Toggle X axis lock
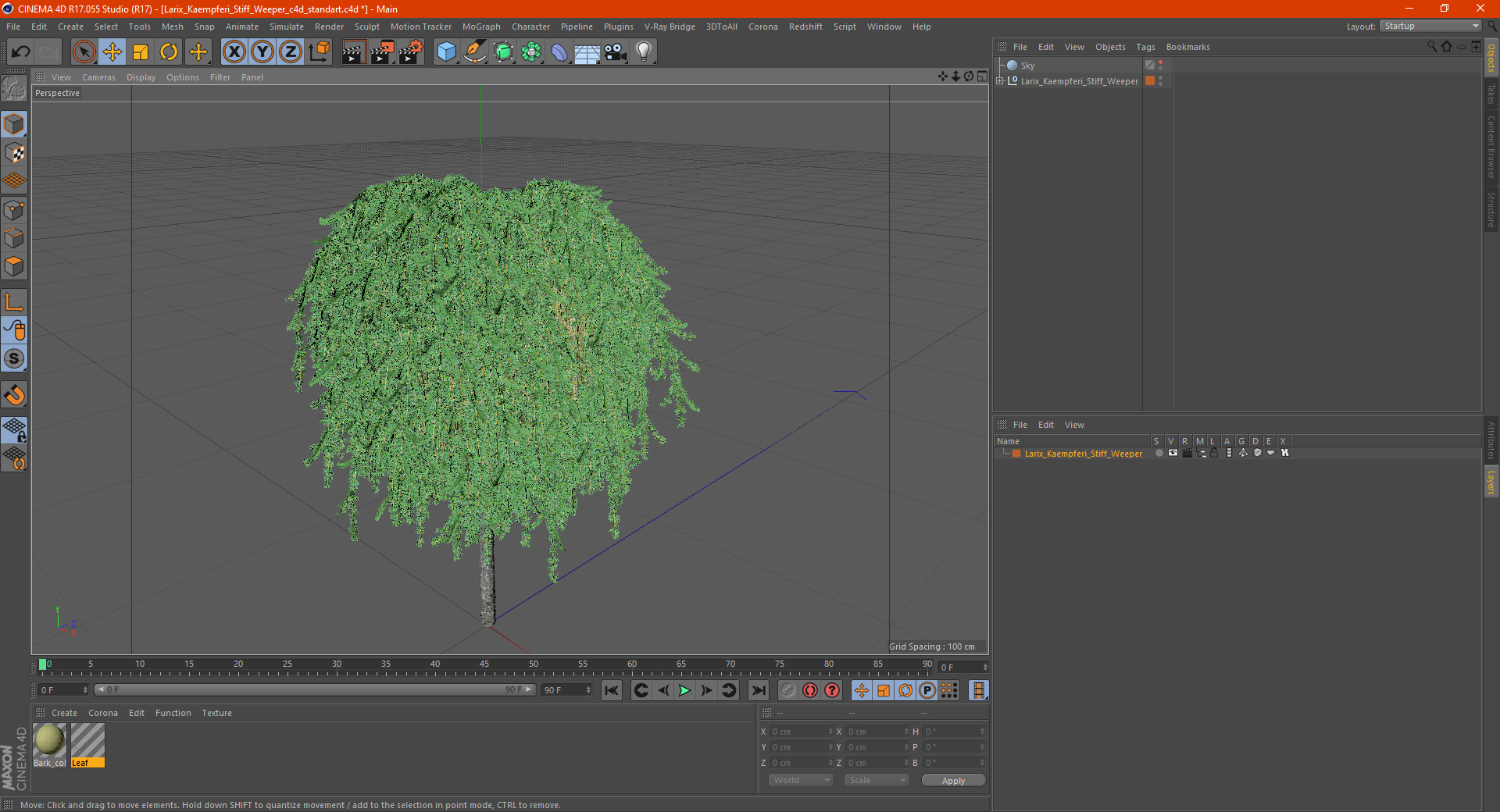The width and height of the screenshot is (1500, 812). click(234, 52)
